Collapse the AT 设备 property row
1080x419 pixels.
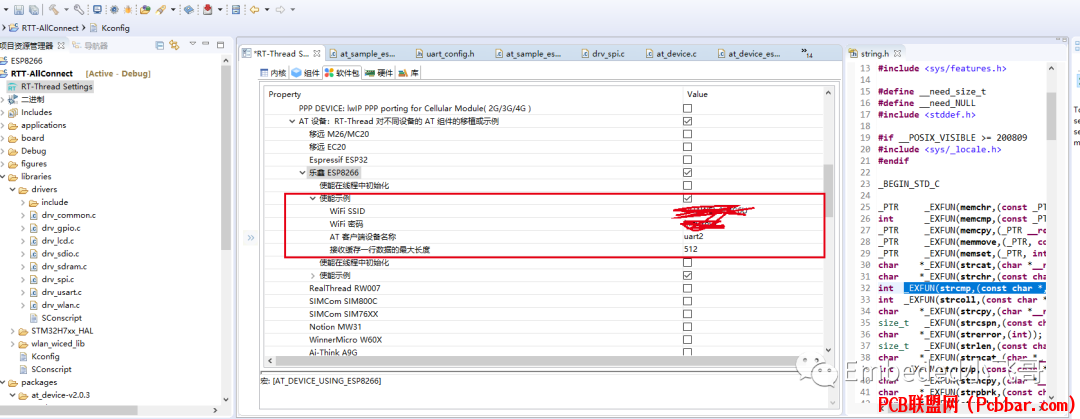click(292, 121)
